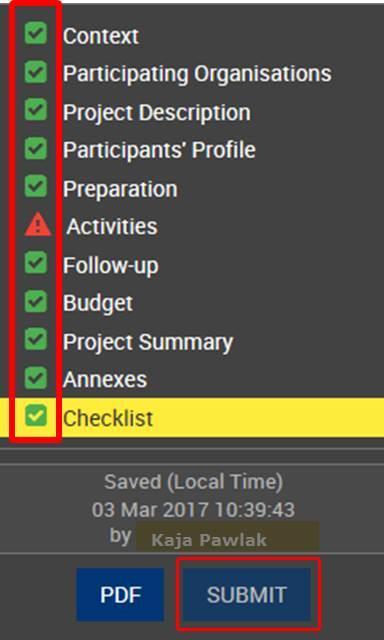Click the PDF button
384x640 pixels.
[120, 595]
